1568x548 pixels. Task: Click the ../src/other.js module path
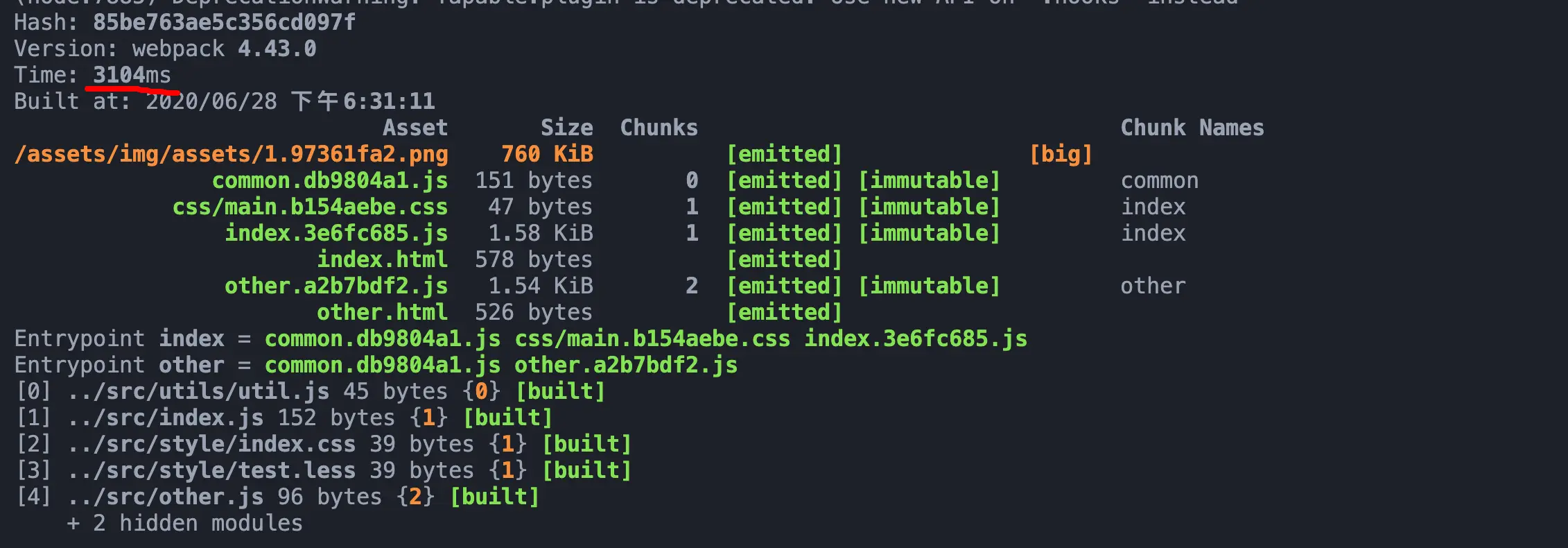pos(166,497)
